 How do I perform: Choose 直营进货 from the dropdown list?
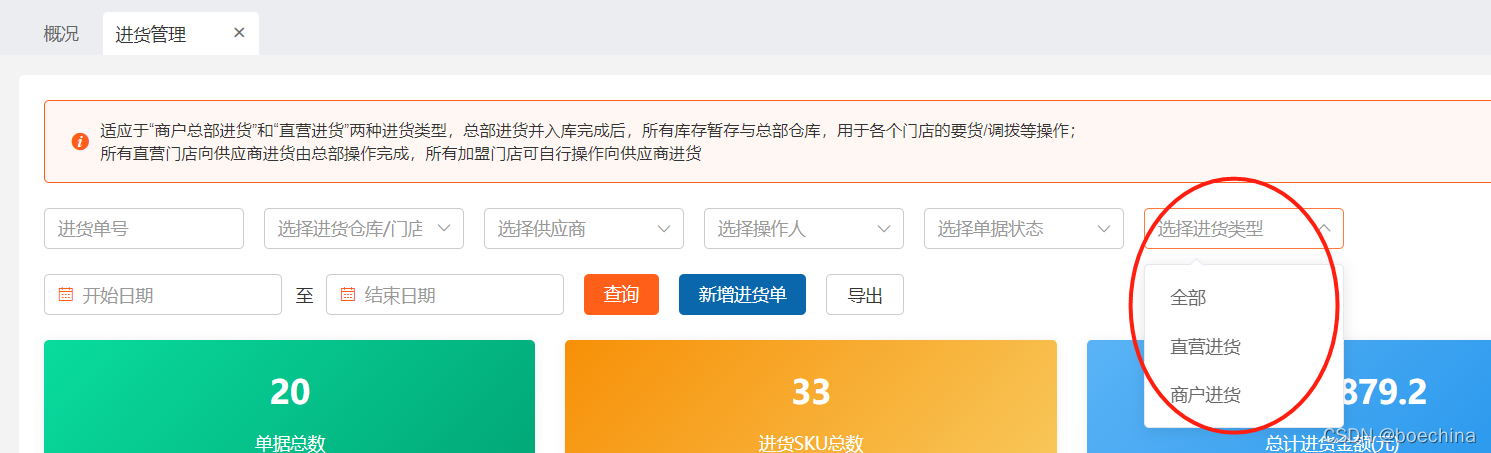[x=1244, y=347]
